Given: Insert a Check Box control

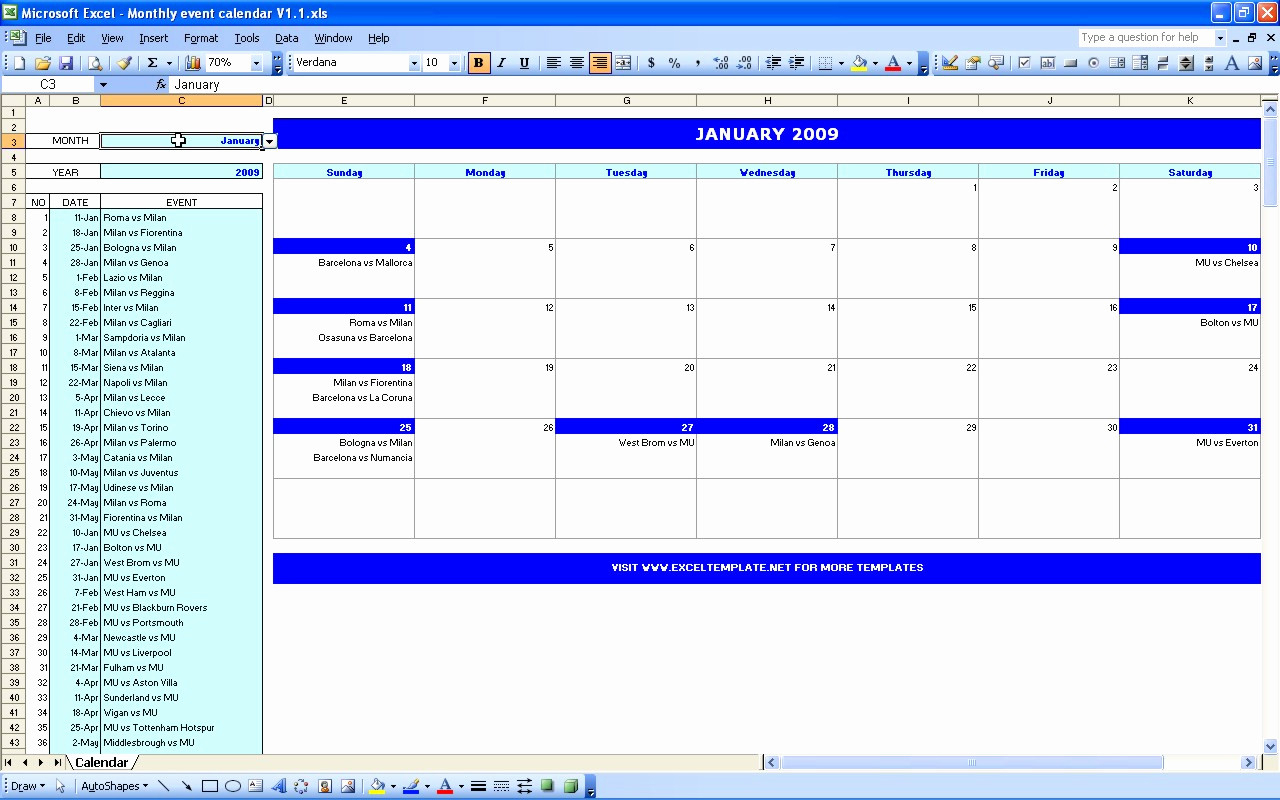Looking at the screenshot, I should 1024,63.
